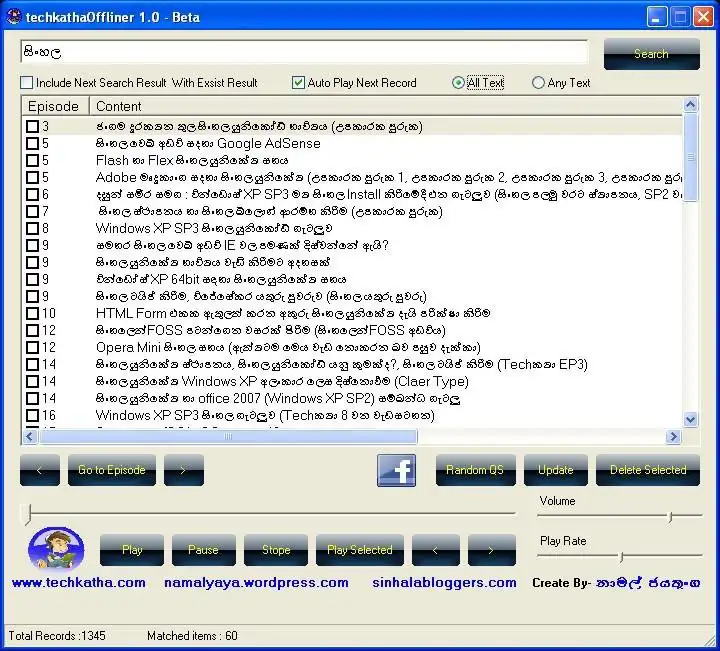
Task: Click the list's scroll down arrow
Action: pyautogui.click(x=690, y=419)
